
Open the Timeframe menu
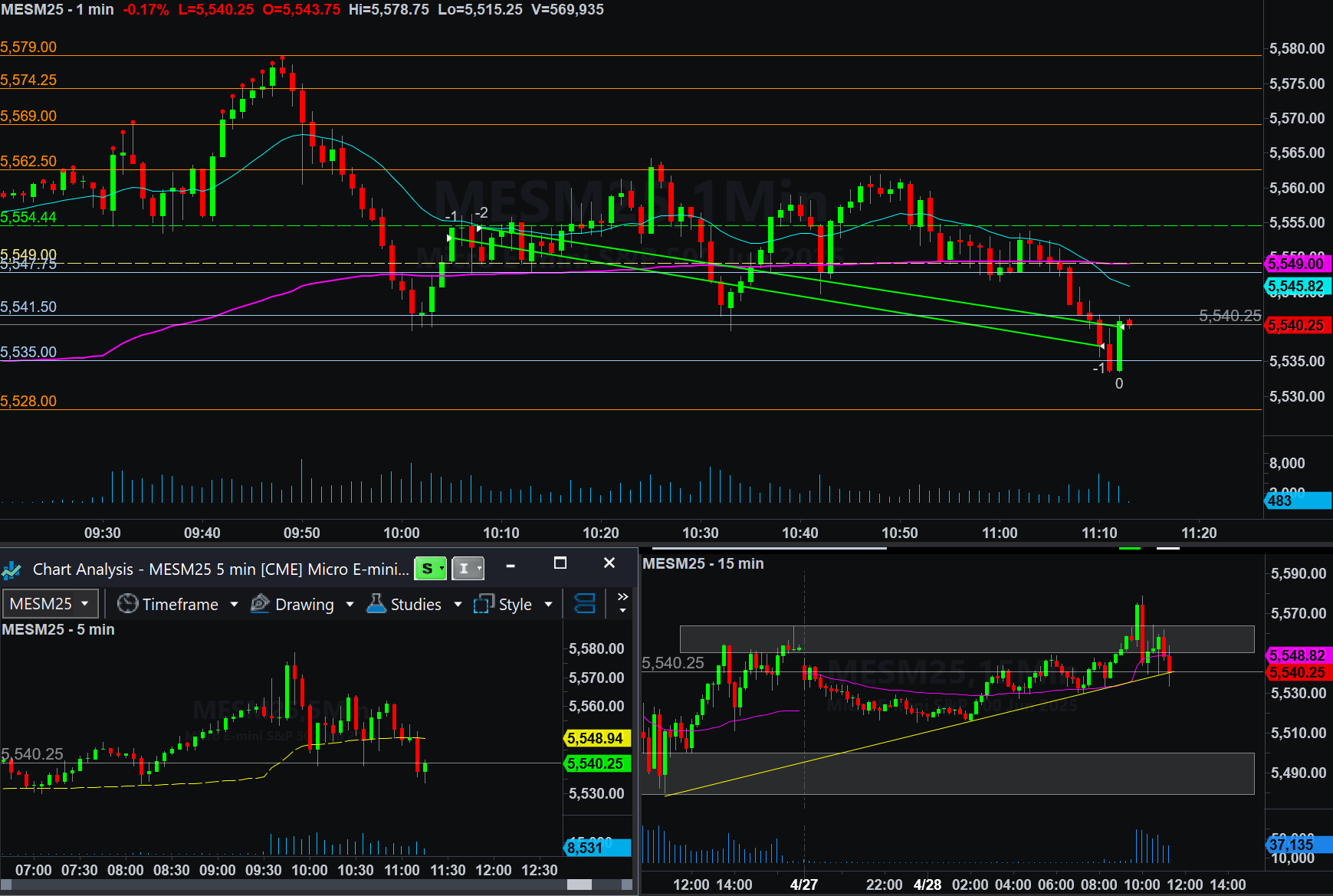click(x=180, y=605)
